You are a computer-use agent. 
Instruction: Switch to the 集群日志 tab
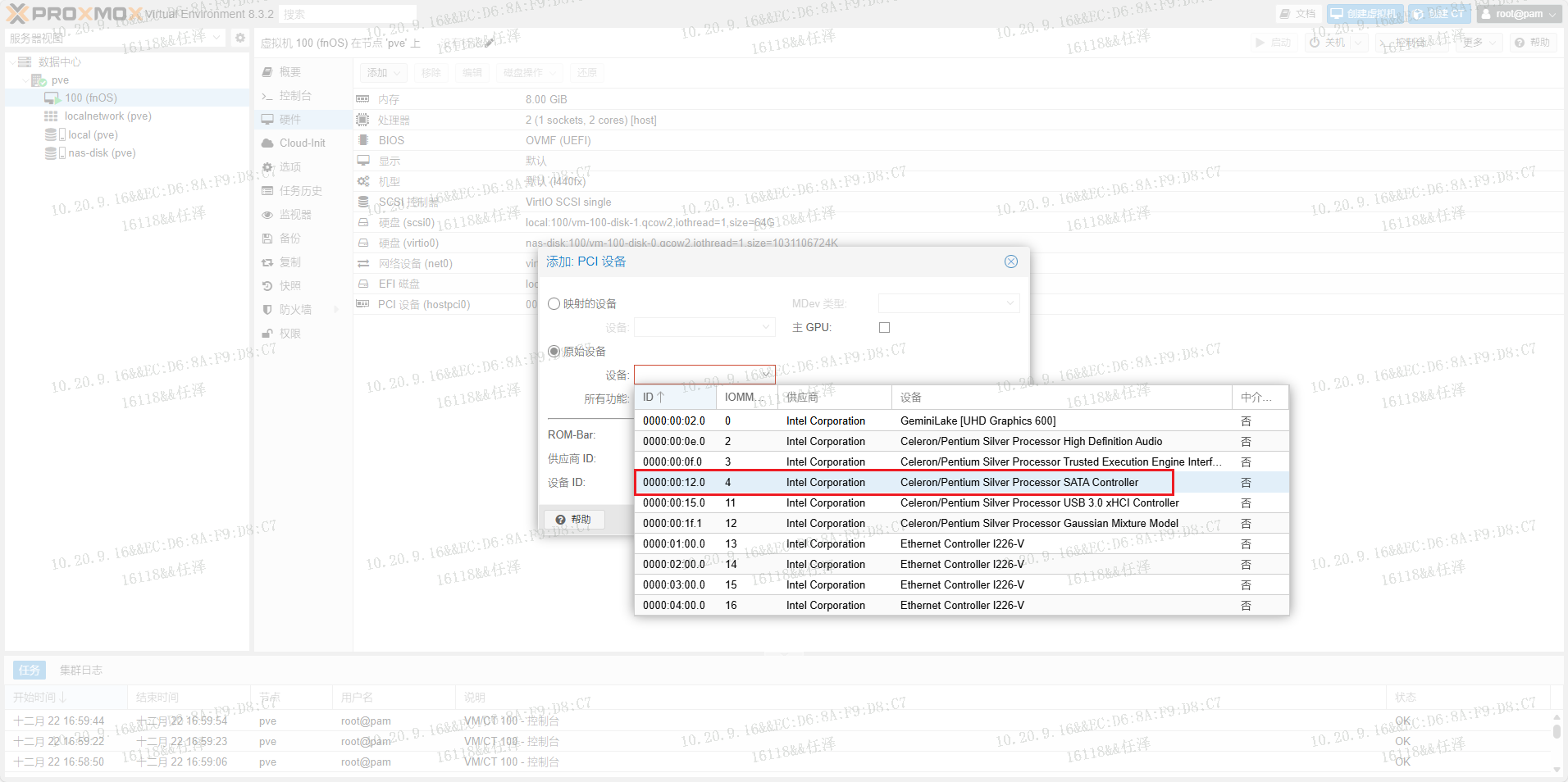point(80,671)
